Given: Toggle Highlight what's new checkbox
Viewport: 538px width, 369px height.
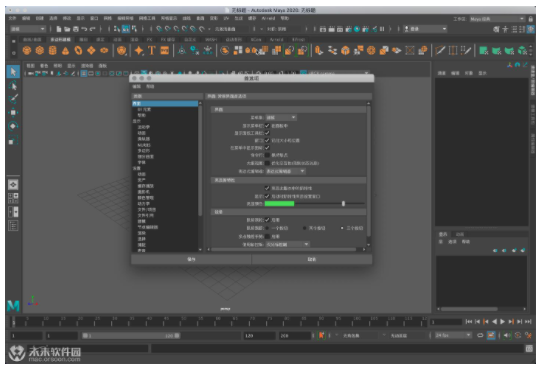Looking at the screenshot, I should [267, 188].
